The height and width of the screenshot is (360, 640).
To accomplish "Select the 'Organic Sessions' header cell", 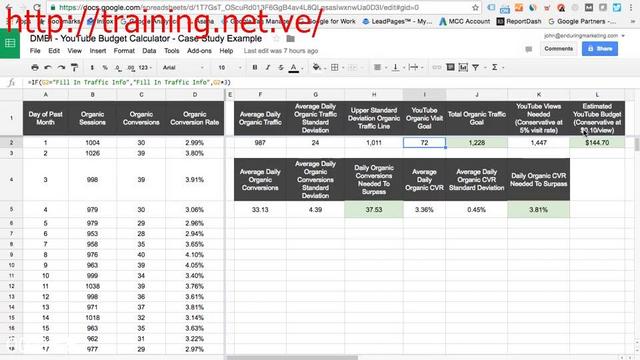I will 92,118.
